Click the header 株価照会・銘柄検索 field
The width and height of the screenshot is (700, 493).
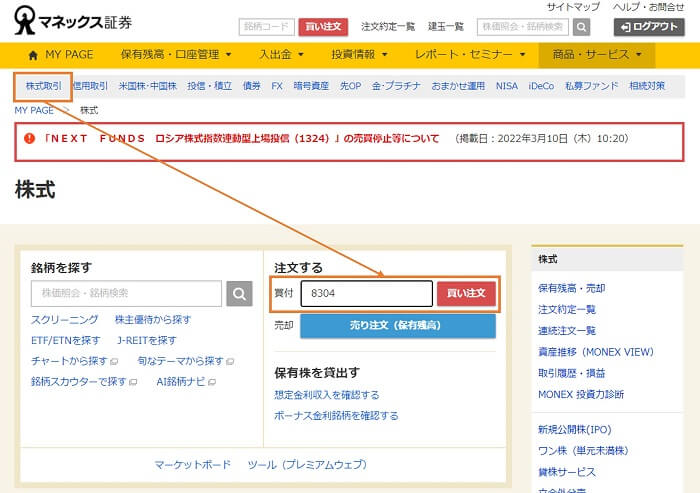tap(523, 27)
